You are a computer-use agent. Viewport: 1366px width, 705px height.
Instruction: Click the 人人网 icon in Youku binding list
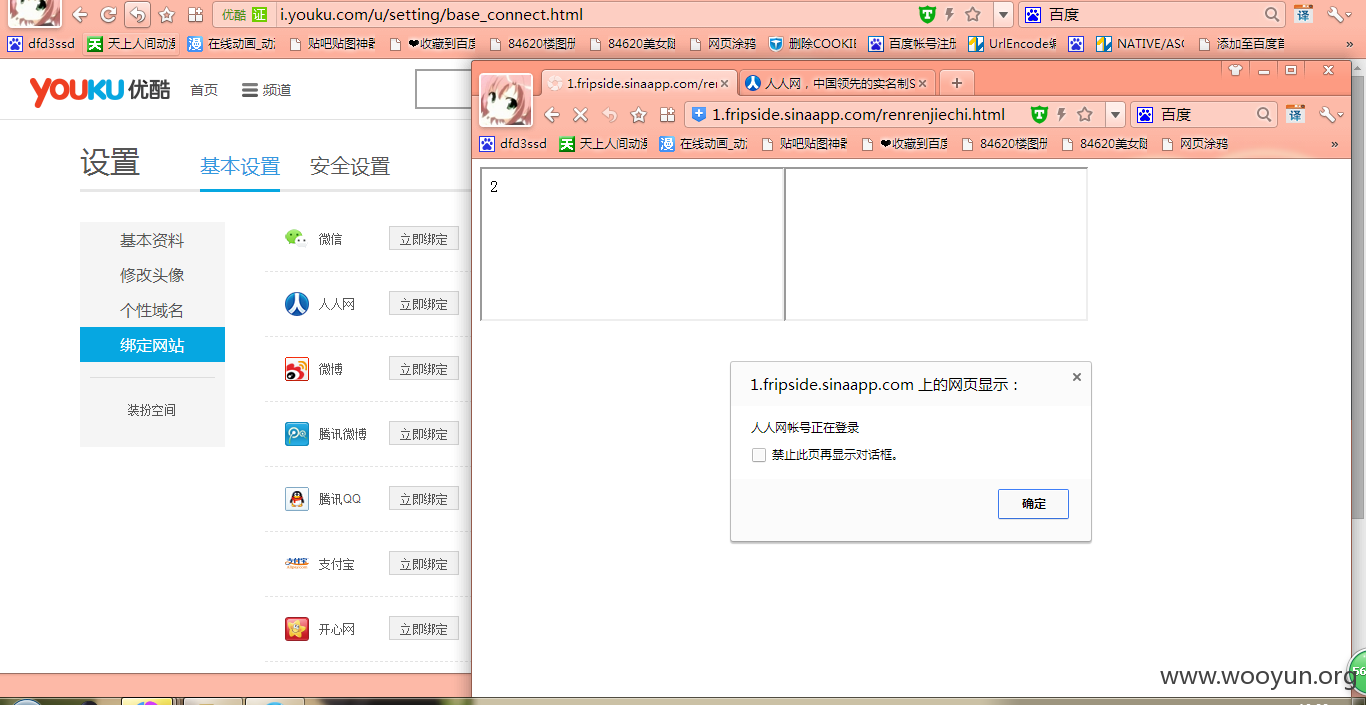[x=297, y=304]
